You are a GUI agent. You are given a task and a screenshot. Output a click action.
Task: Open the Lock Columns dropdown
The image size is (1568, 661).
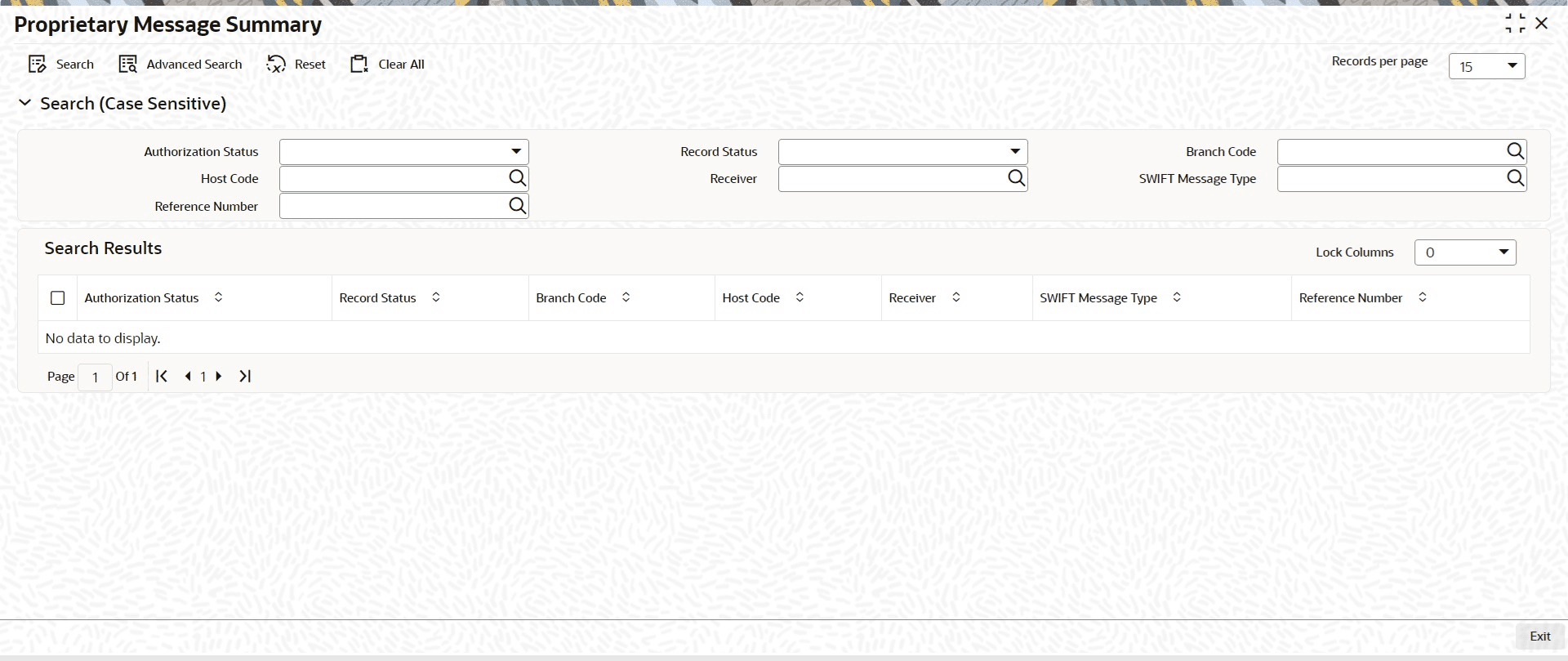(1465, 252)
